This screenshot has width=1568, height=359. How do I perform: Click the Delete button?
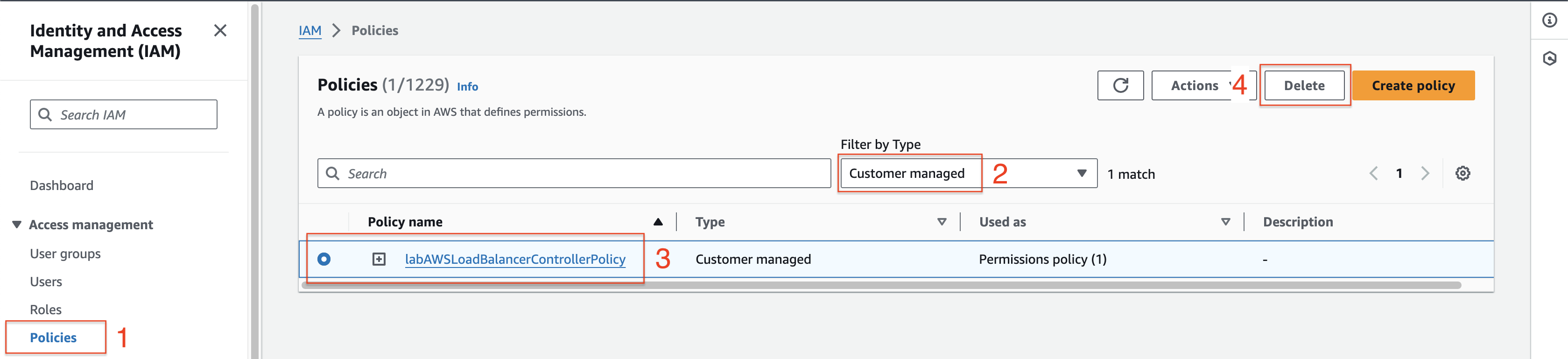tap(1304, 85)
